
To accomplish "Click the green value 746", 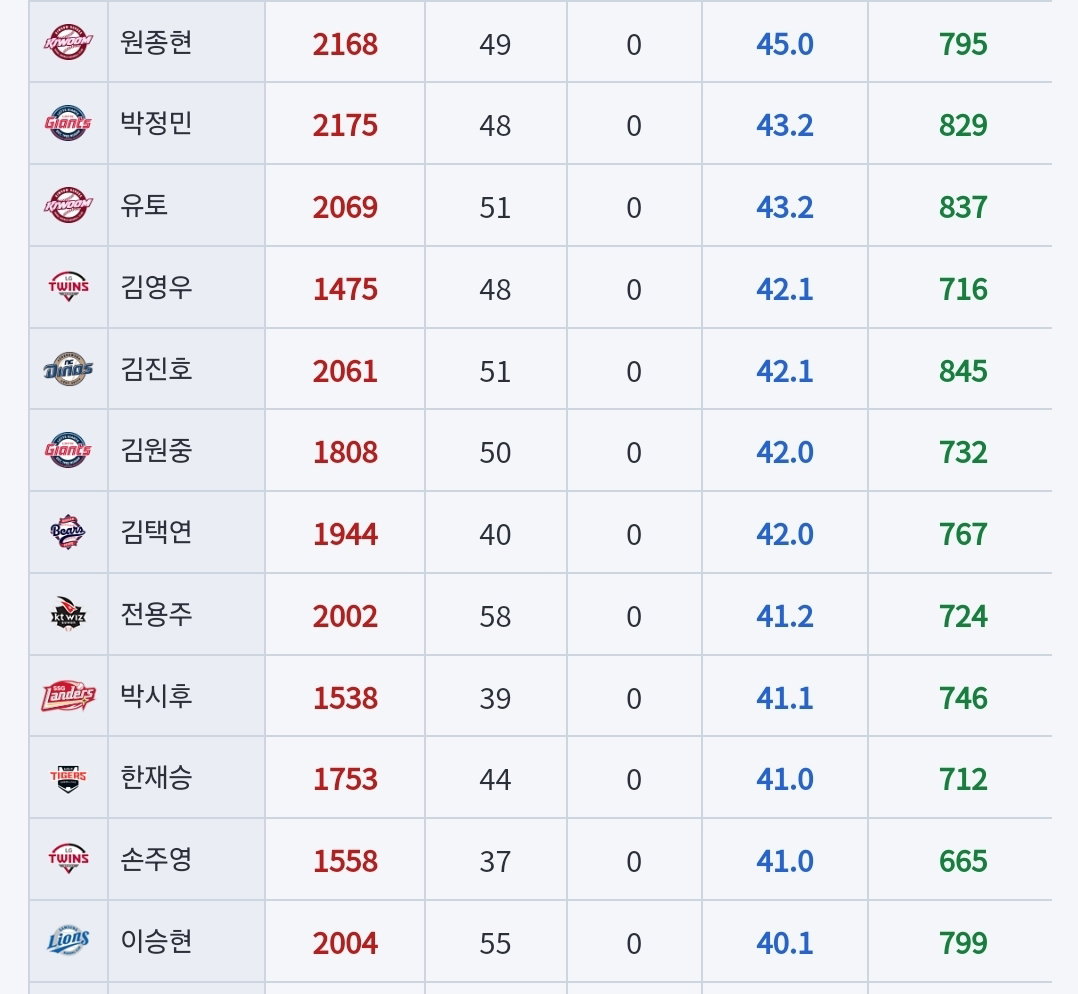I will pyautogui.click(x=963, y=698).
